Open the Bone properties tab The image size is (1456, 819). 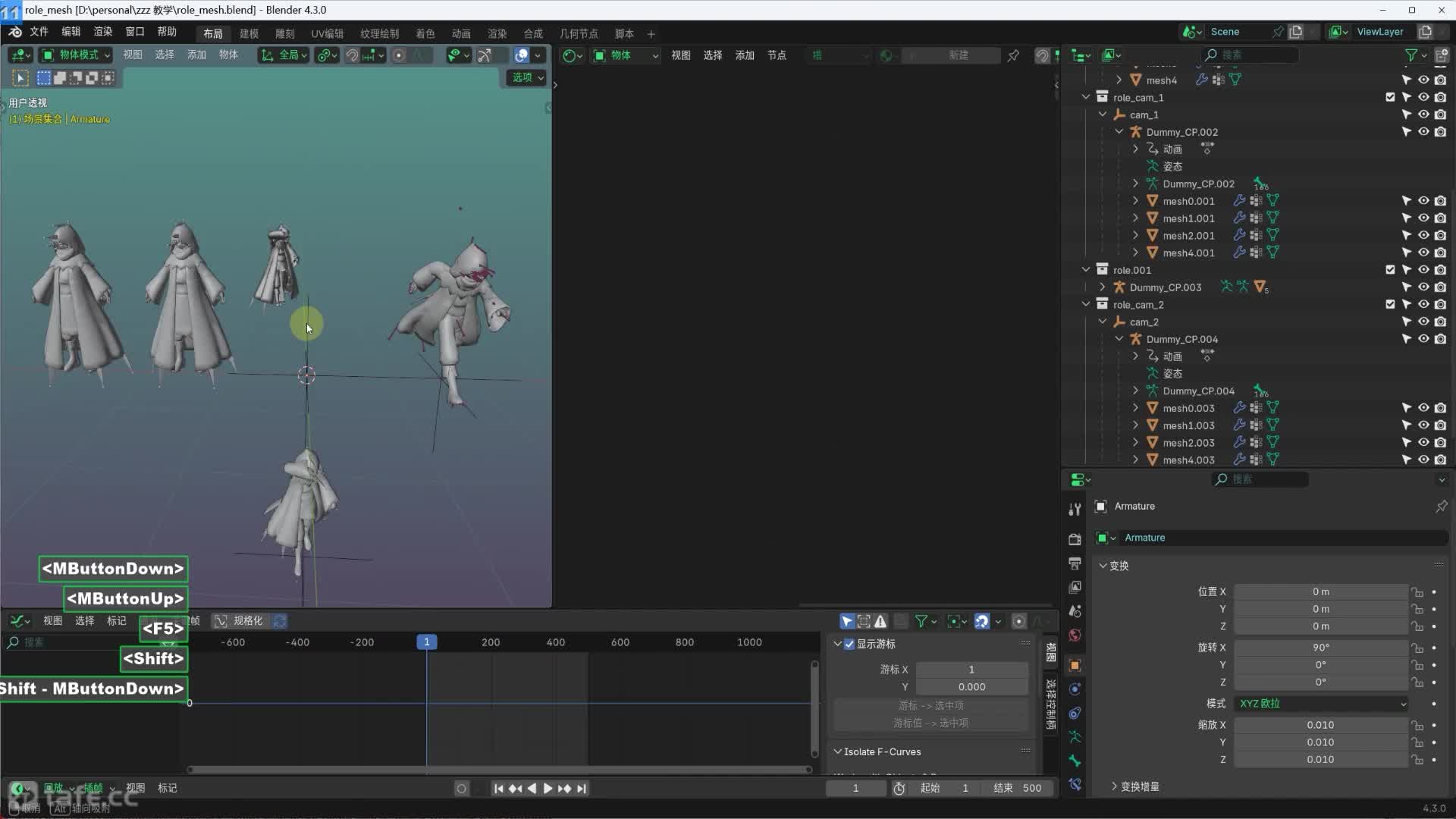(1075, 761)
